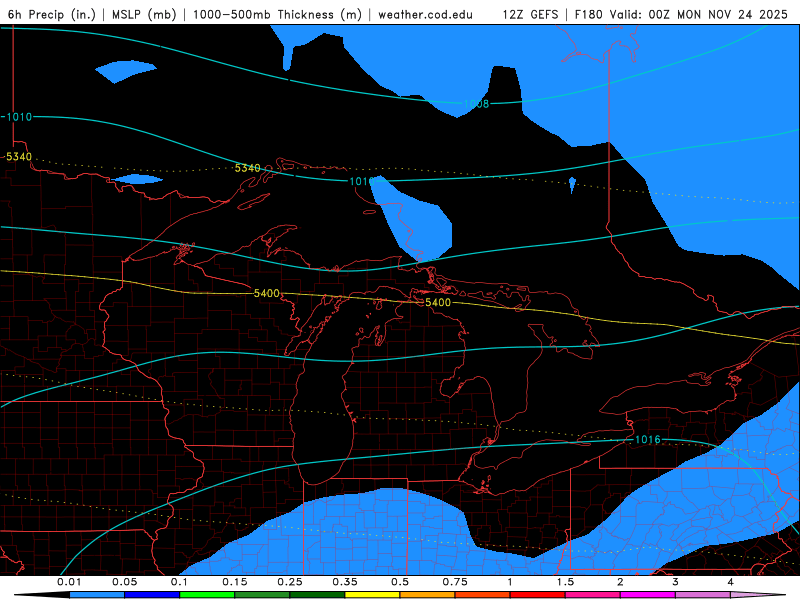
Task: Click the 5340 label at map's left edge
Action: tap(19, 157)
